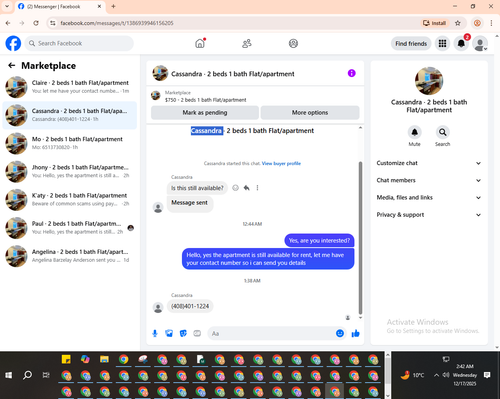This screenshot has width=500, height=399.
Task: Open the View buyer profile link
Action: tap(281, 163)
